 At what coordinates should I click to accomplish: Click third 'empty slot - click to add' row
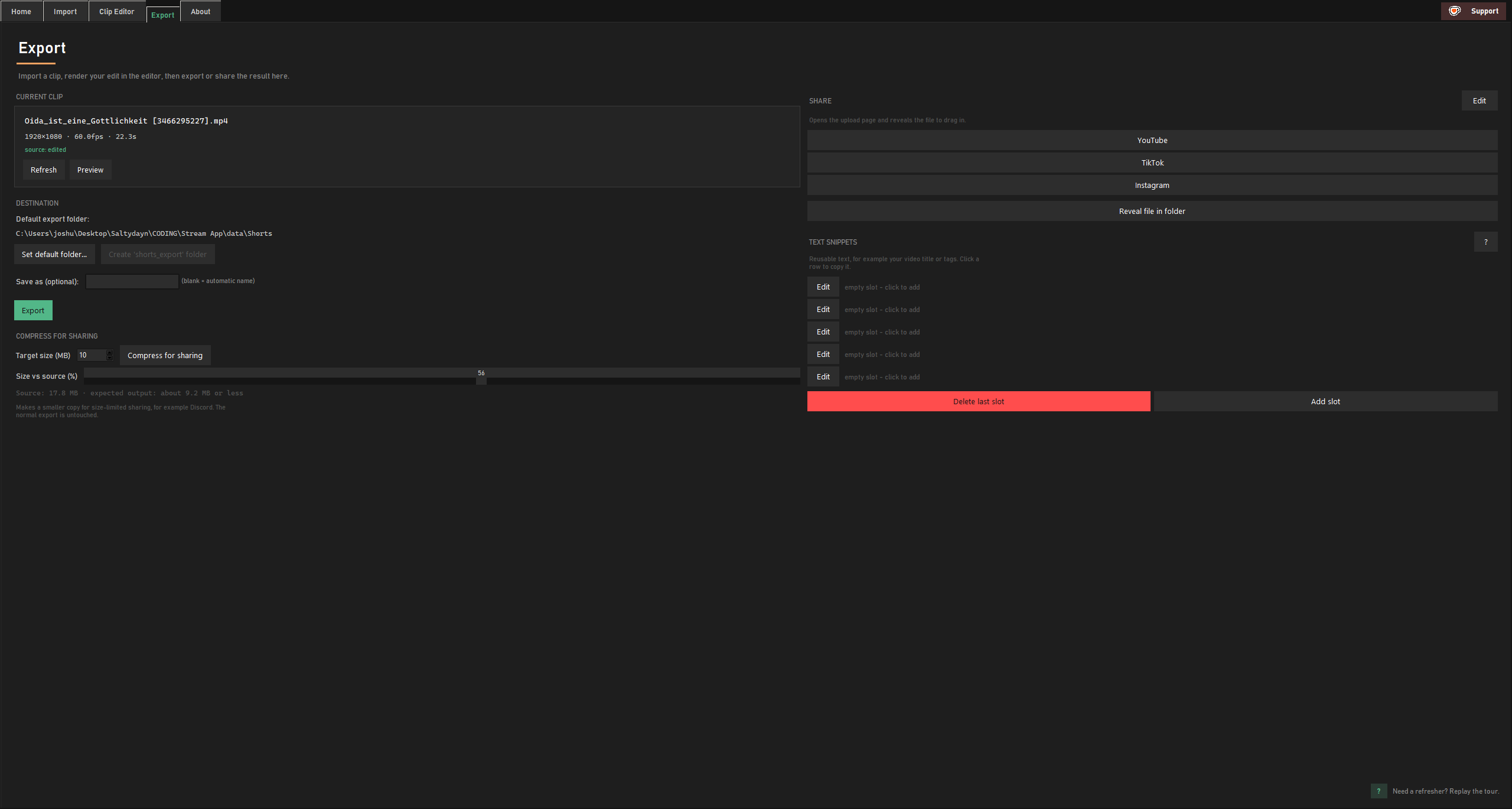coord(882,332)
